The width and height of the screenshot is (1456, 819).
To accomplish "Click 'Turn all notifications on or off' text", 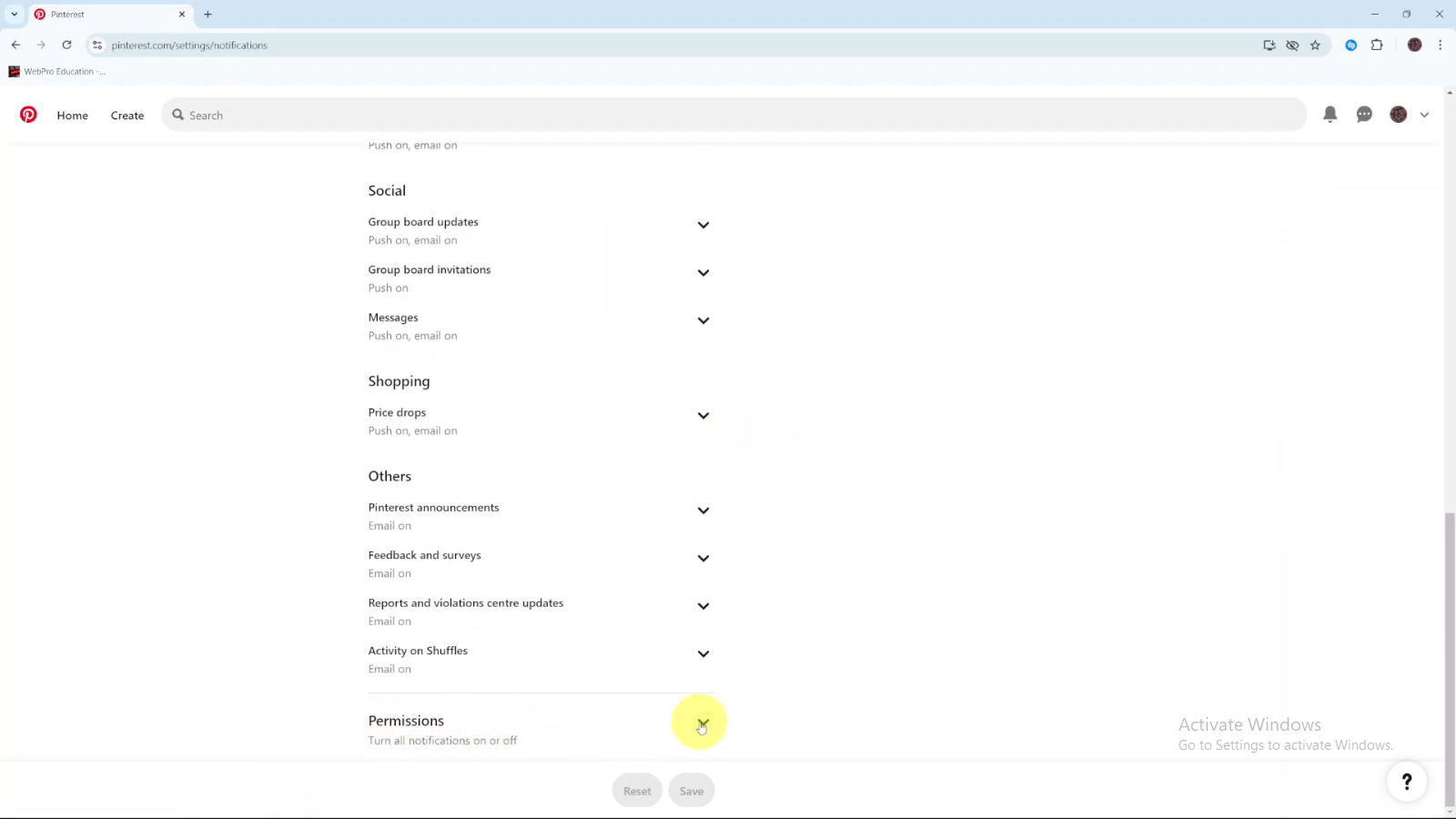I will point(442,741).
